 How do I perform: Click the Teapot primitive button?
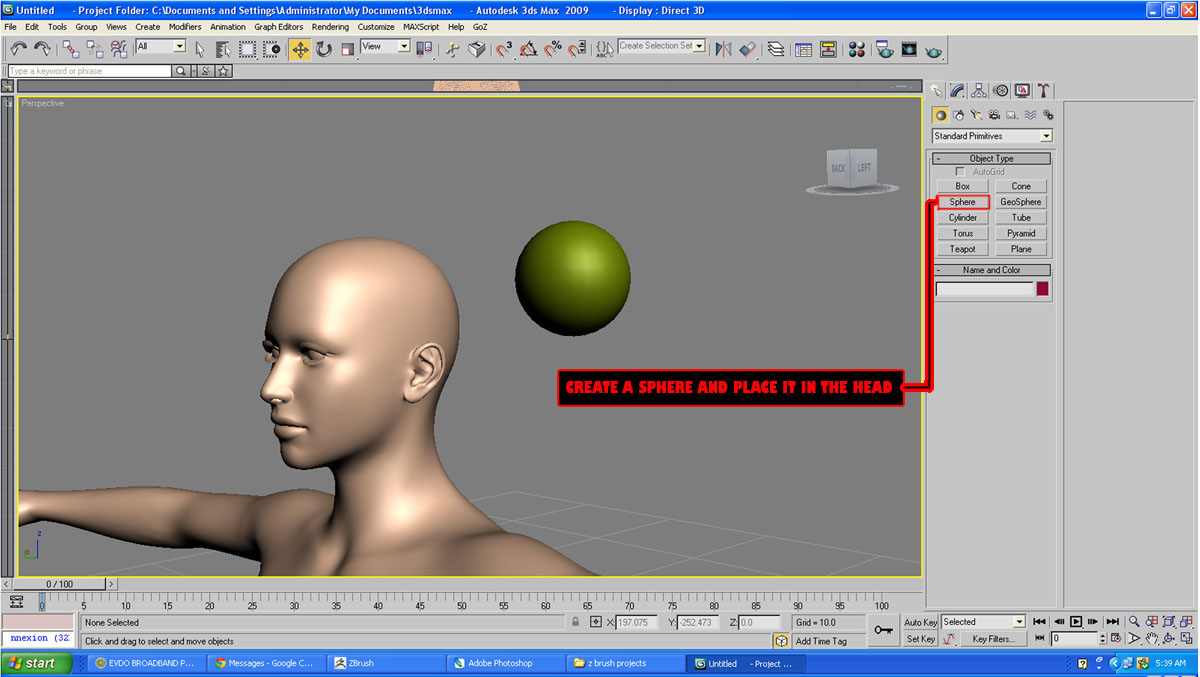962,249
